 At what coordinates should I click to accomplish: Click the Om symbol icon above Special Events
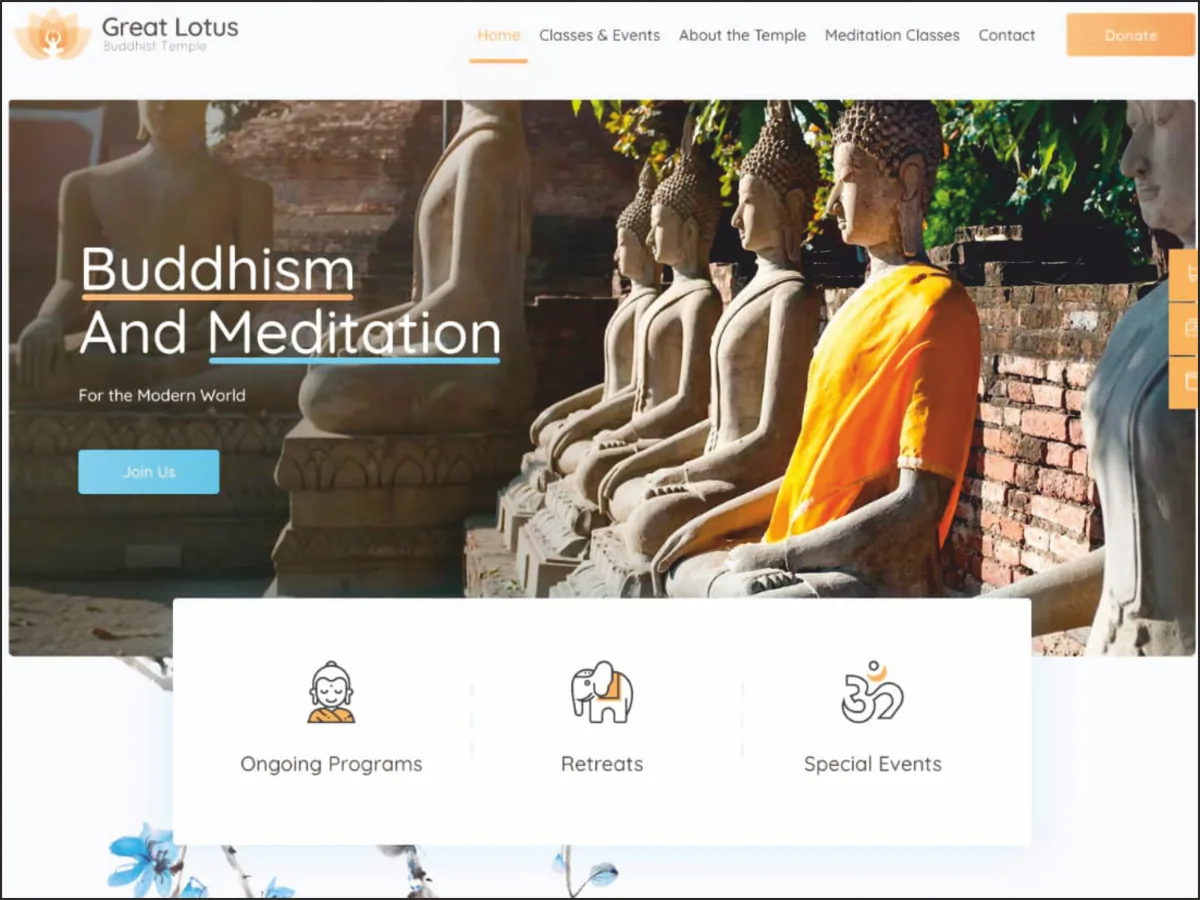point(872,691)
